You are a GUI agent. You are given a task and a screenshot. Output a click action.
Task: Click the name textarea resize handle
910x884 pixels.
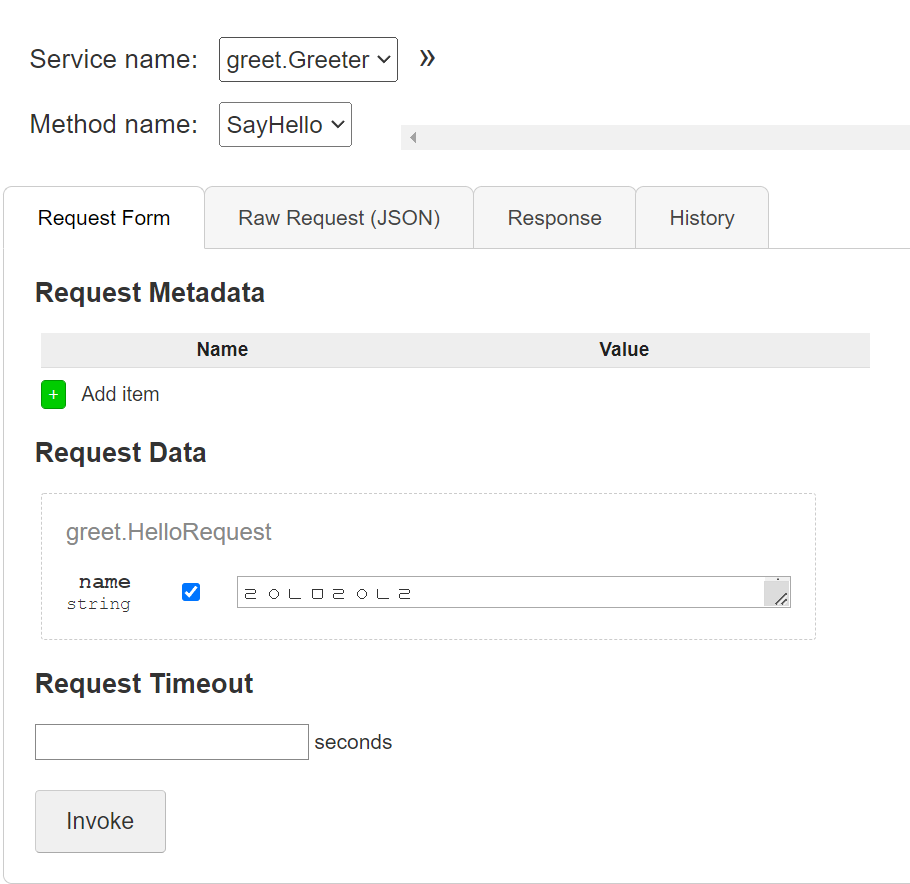(779, 596)
